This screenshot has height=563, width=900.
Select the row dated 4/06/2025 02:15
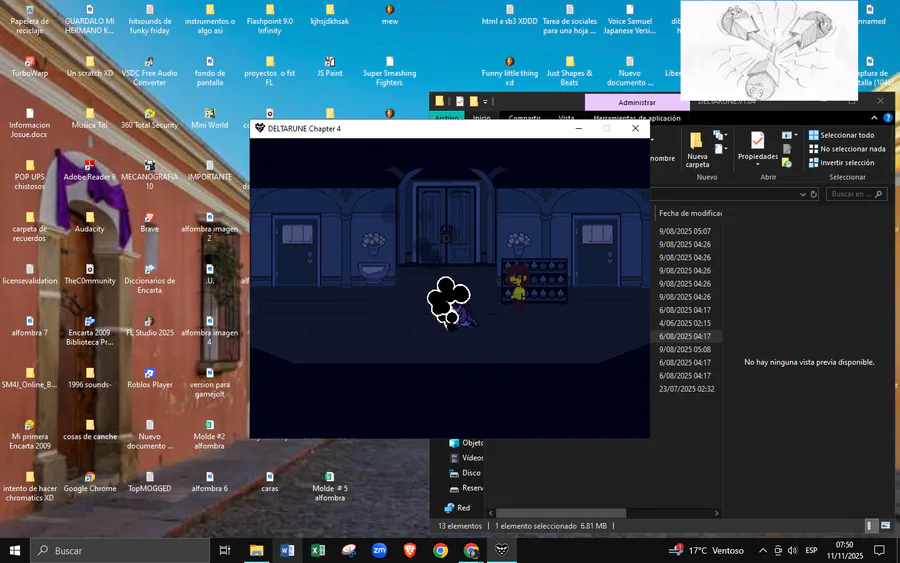point(686,323)
